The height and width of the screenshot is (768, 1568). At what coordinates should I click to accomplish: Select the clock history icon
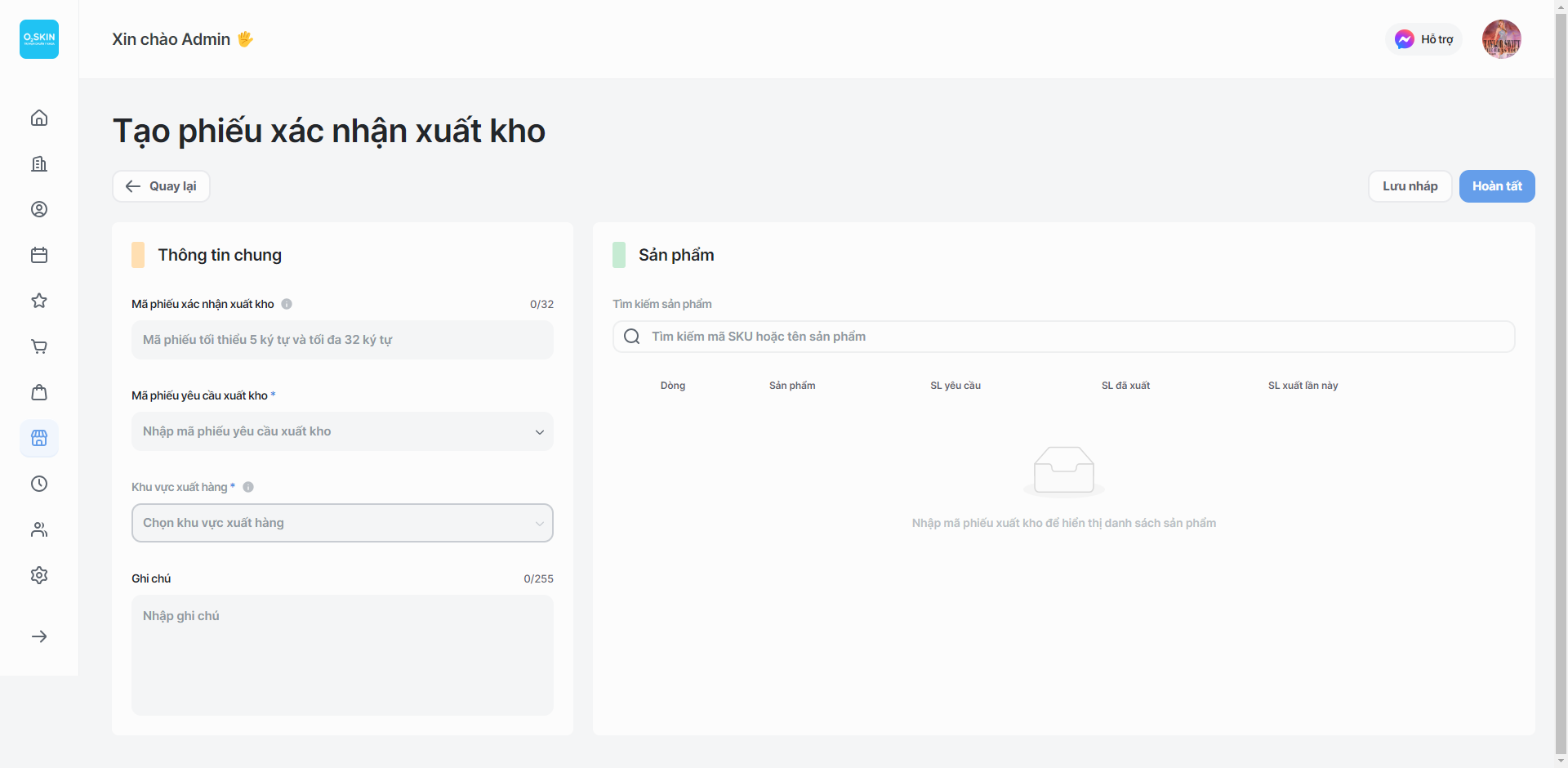[39, 484]
